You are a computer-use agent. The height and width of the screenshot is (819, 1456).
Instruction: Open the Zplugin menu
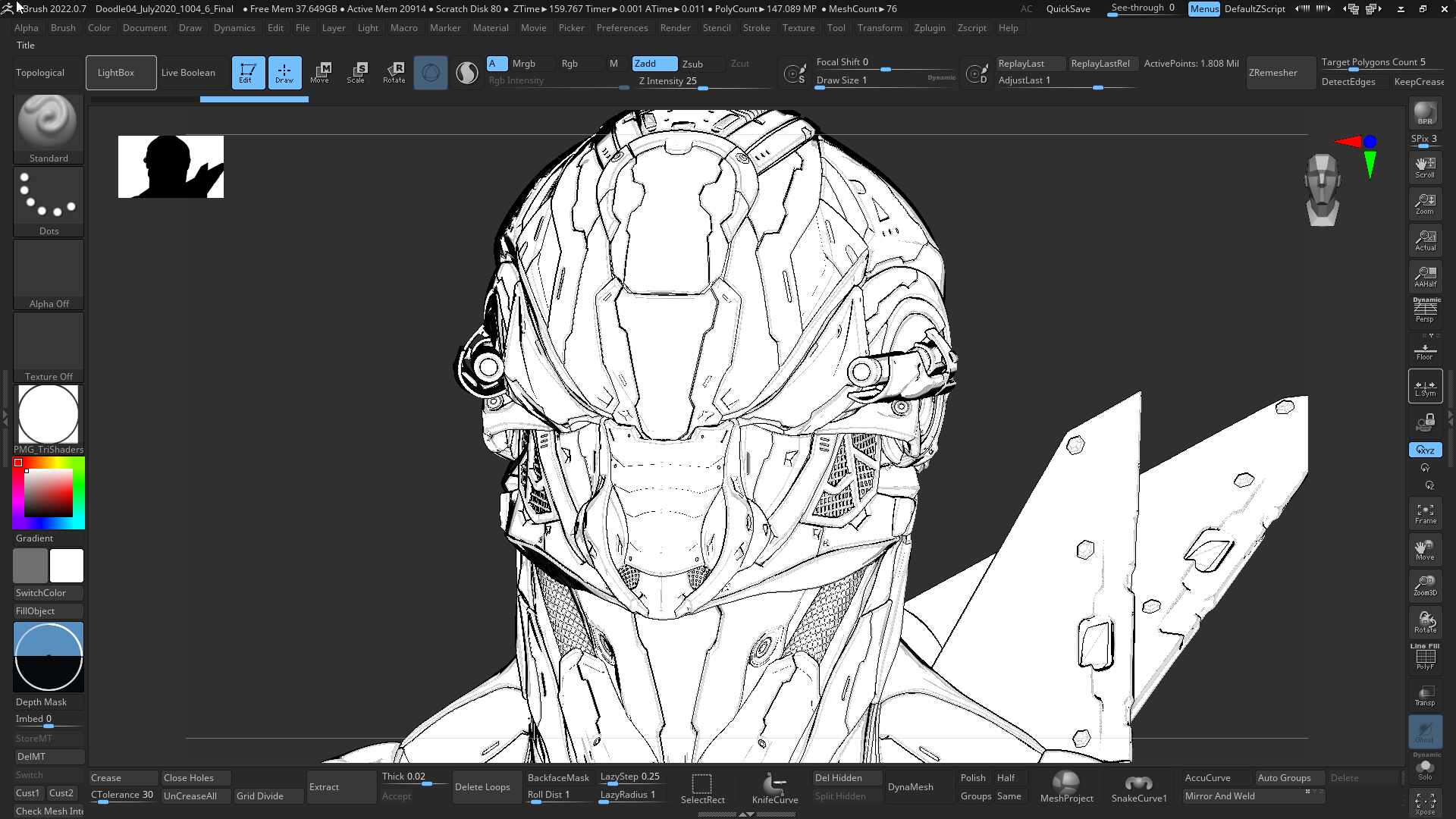[930, 28]
